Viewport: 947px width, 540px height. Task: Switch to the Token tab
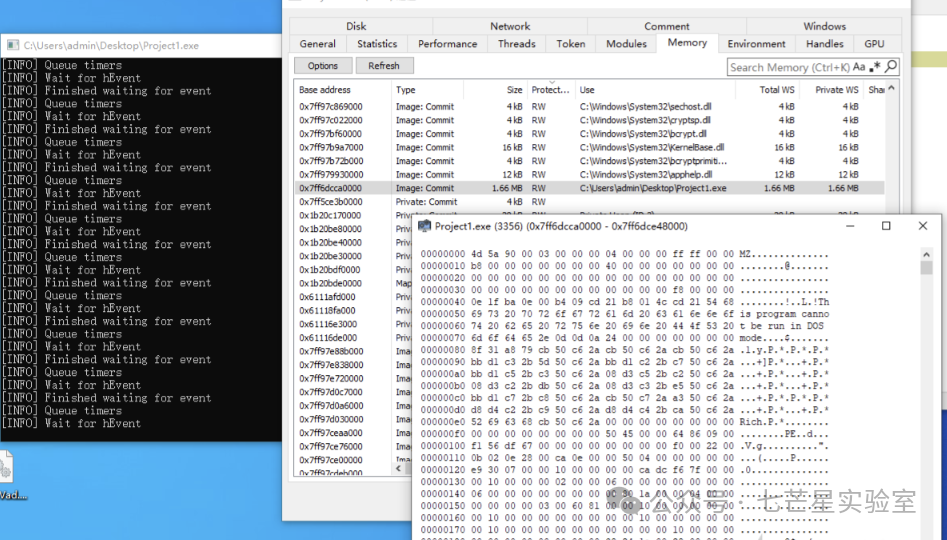pos(571,43)
